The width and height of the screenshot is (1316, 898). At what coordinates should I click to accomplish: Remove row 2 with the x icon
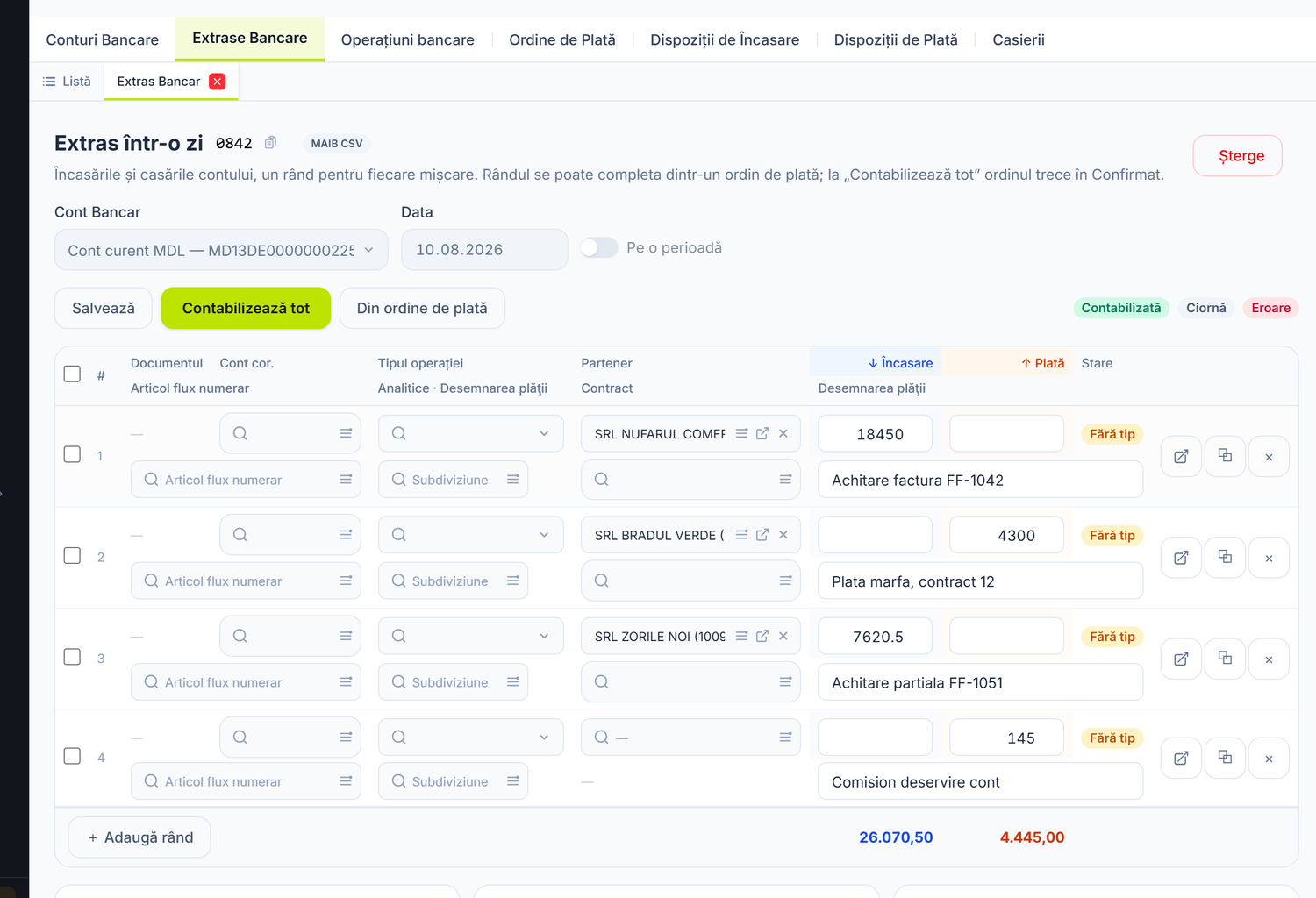pyautogui.click(x=1269, y=558)
